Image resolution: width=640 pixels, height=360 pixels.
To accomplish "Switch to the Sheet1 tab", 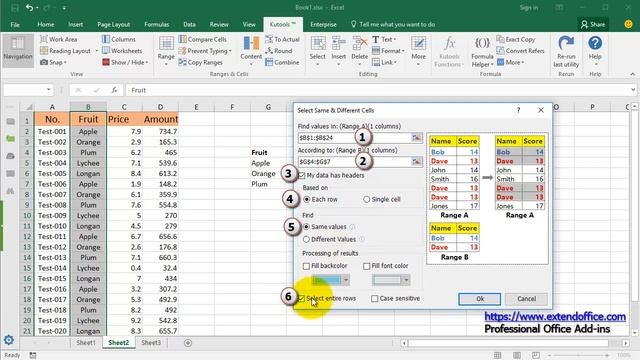I will pyautogui.click(x=86, y=342).
